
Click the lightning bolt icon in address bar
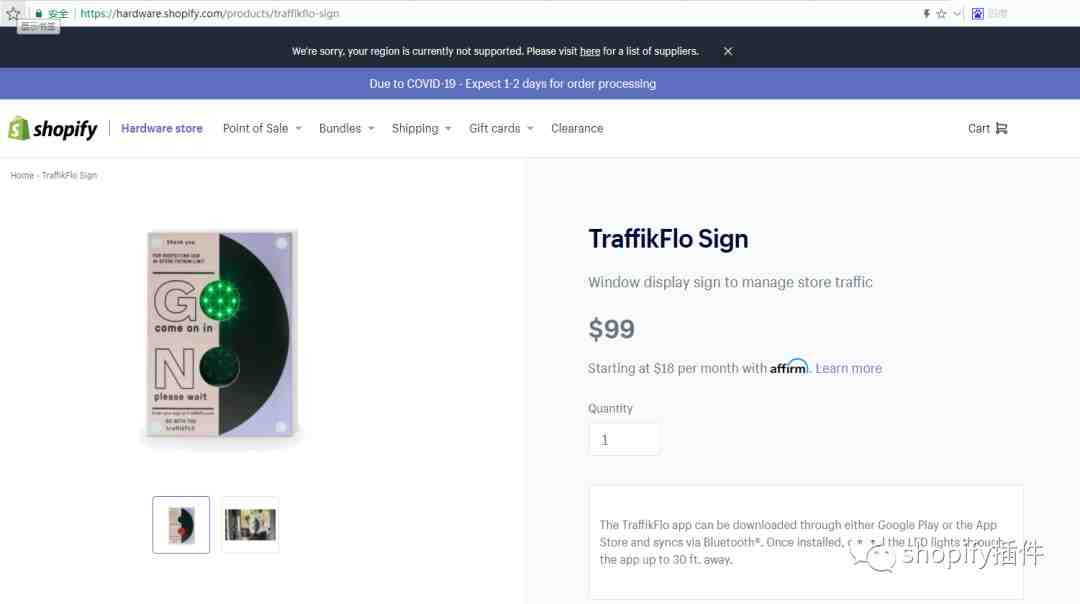tap(926, 14)
